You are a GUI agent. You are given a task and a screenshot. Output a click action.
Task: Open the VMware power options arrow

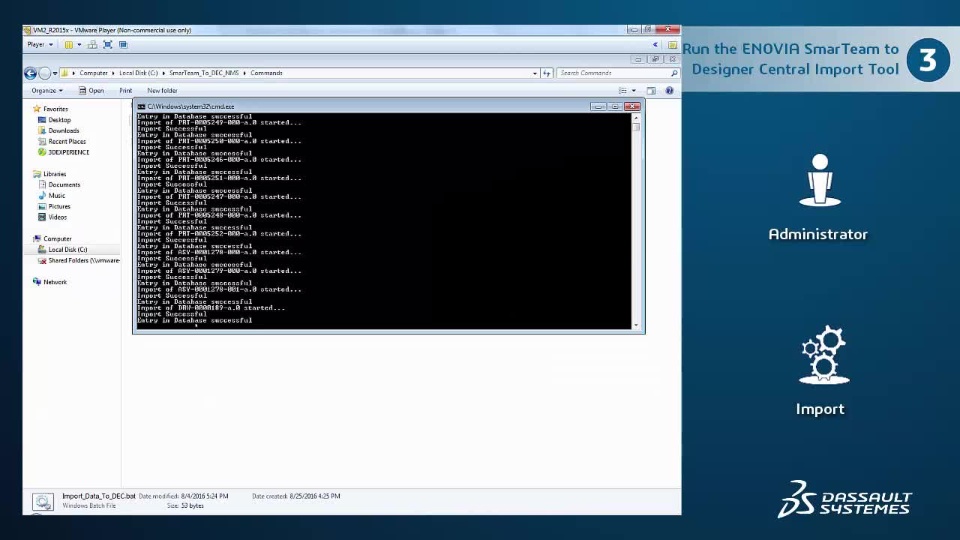pos(79,45)
